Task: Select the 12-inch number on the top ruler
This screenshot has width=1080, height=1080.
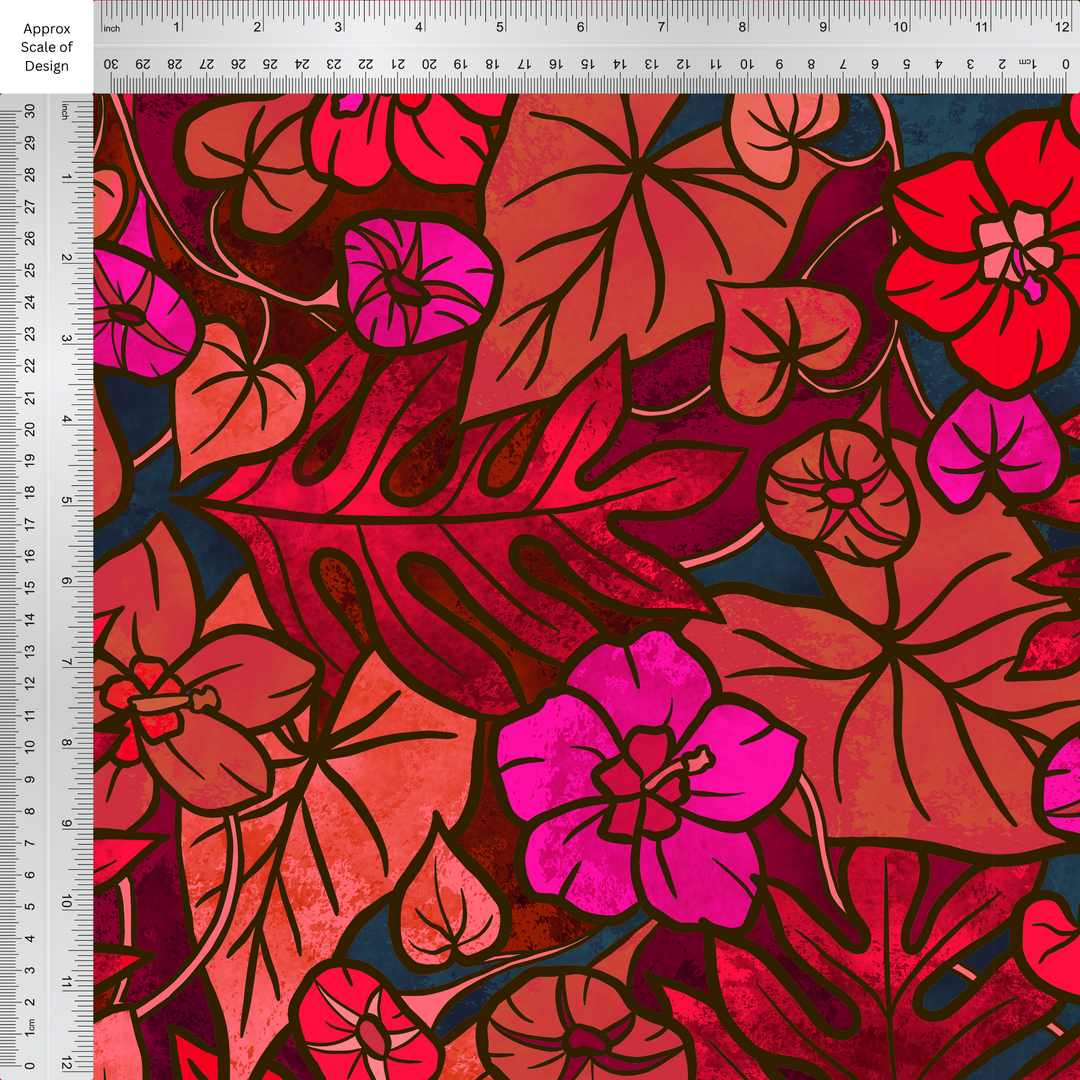Action: pyautogui.click(x=1061, y=27)
